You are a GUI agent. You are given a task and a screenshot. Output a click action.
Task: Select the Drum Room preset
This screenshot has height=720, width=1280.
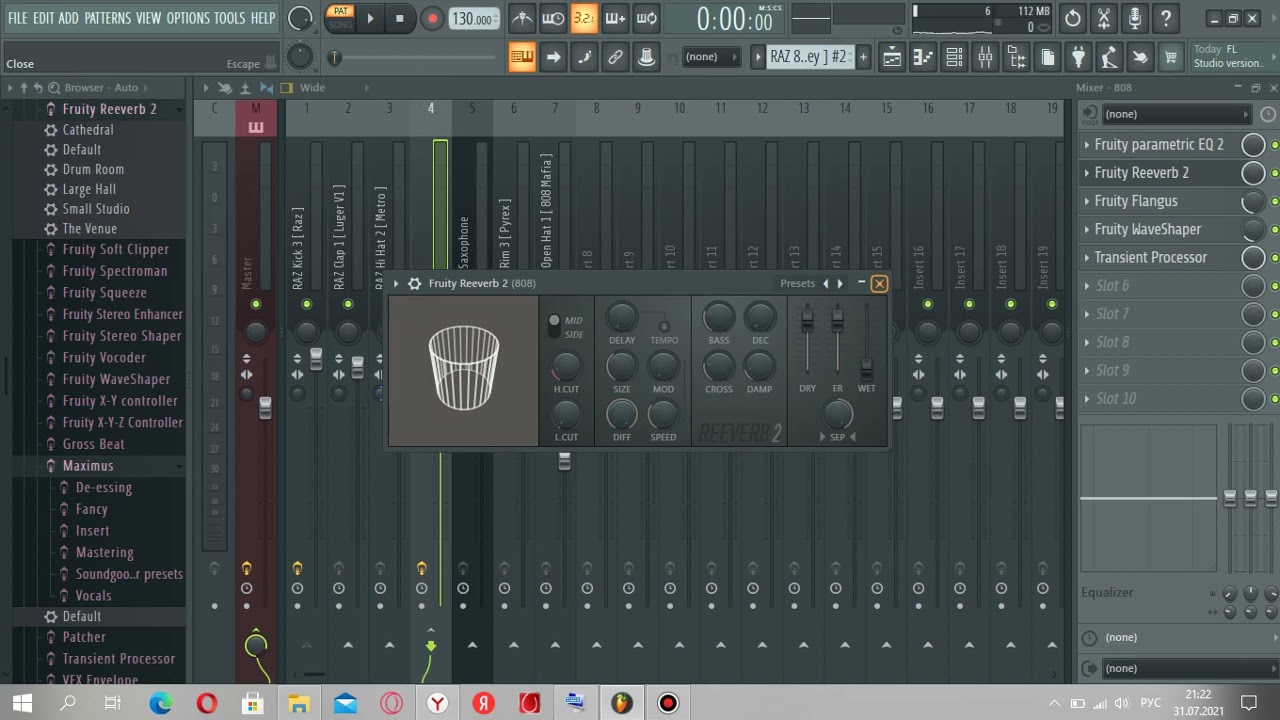coord(93,170)
